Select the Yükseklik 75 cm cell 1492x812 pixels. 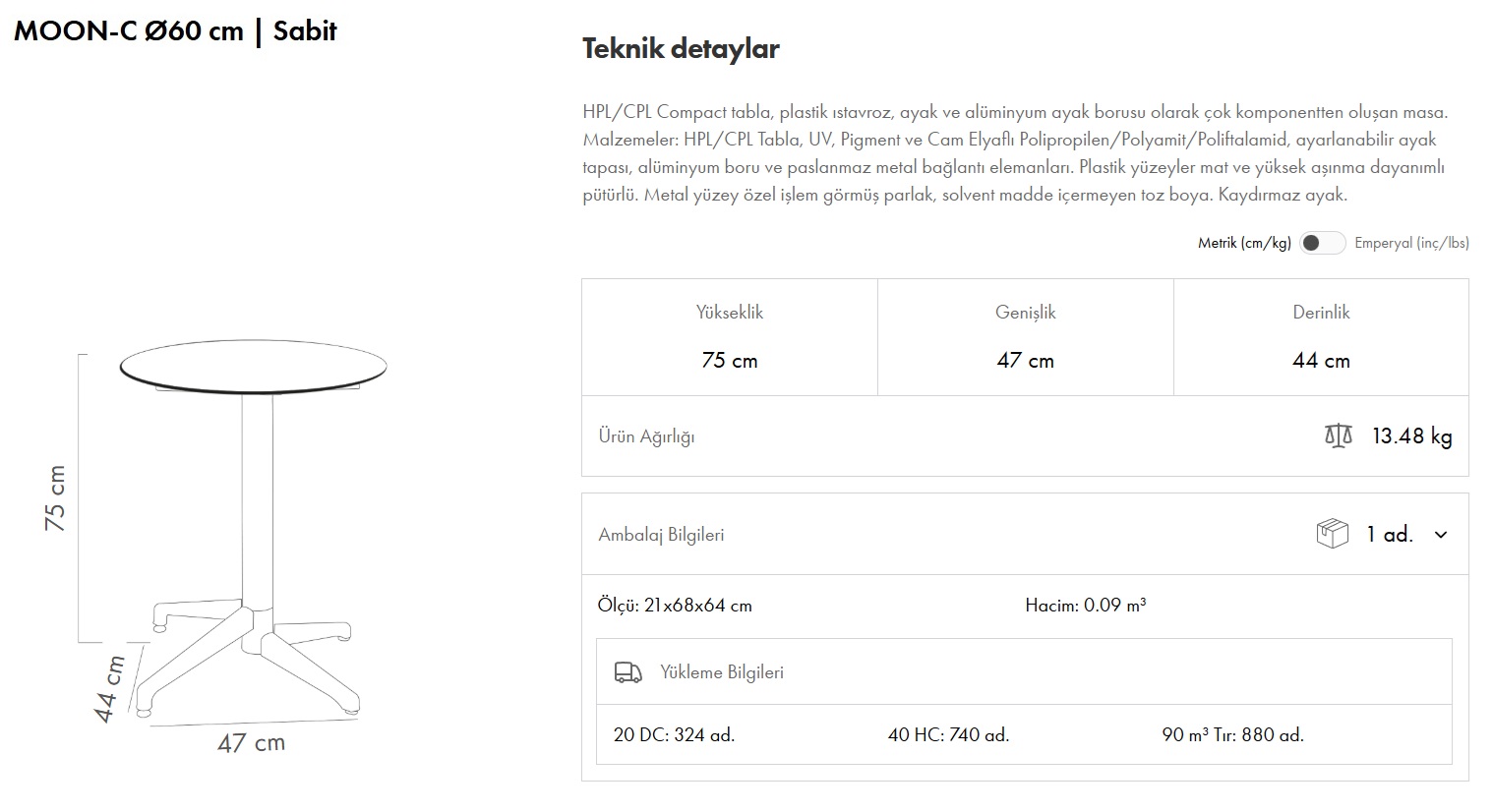[730, 337]
